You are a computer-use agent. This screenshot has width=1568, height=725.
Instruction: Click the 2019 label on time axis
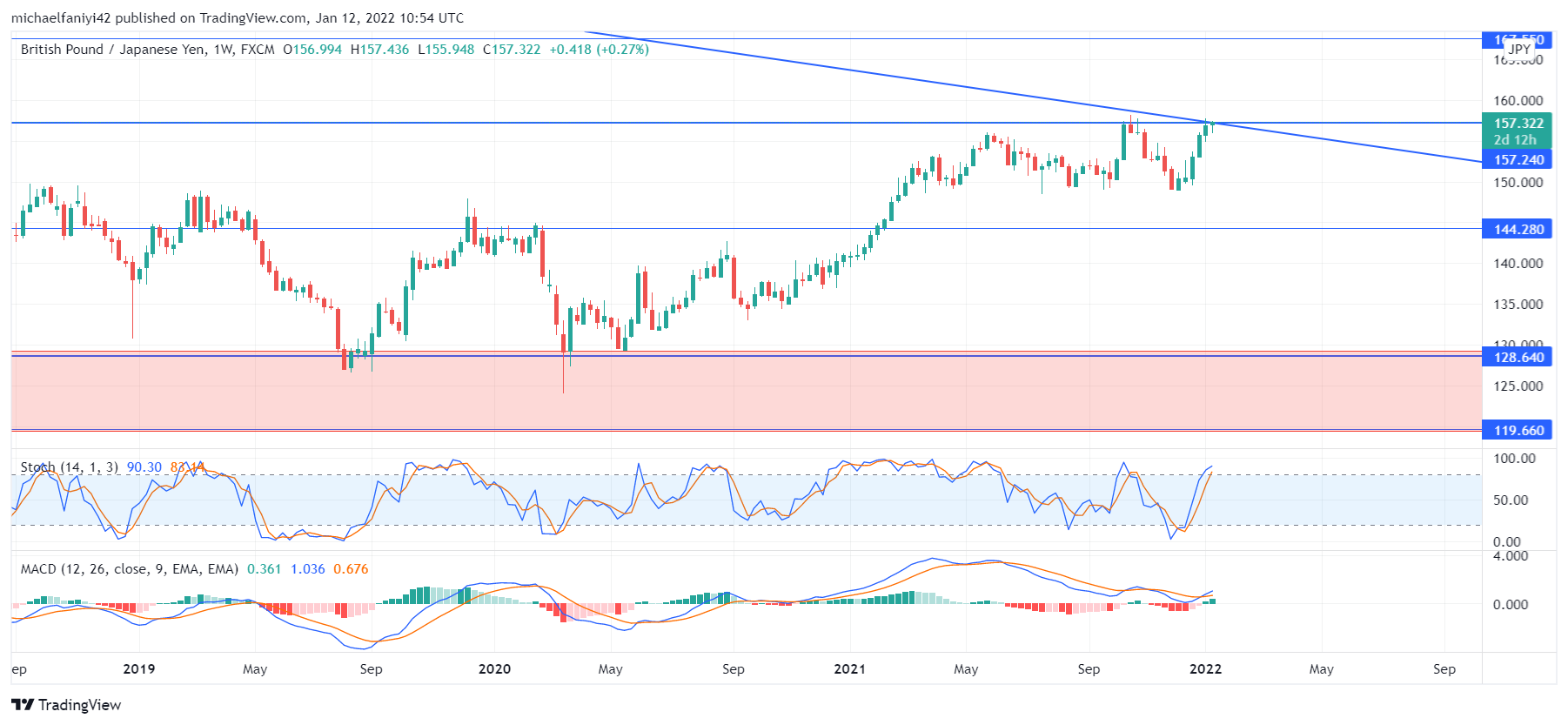click(x=139, y=669)
